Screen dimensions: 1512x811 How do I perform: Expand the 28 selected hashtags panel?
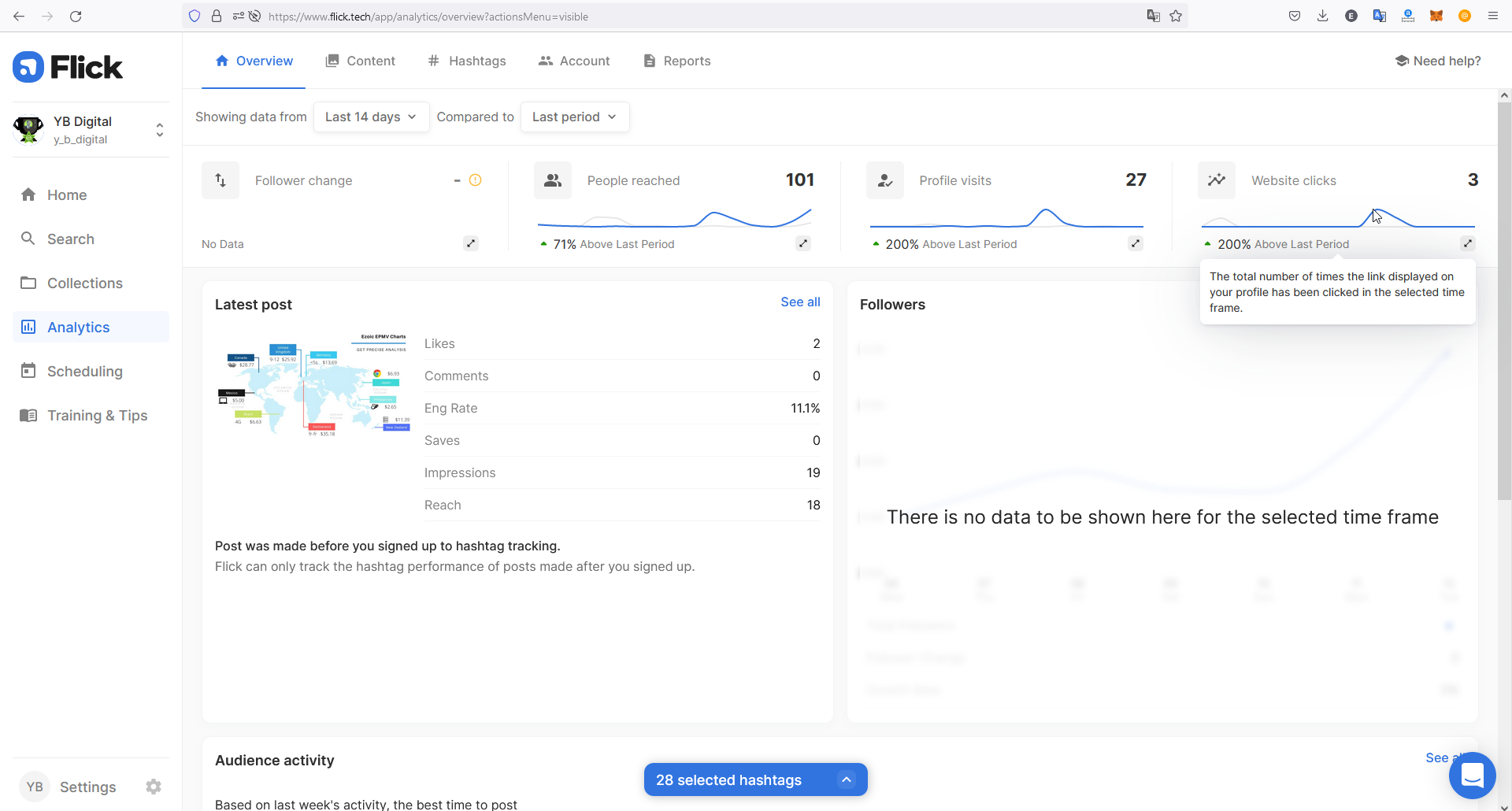coord(846,780)
